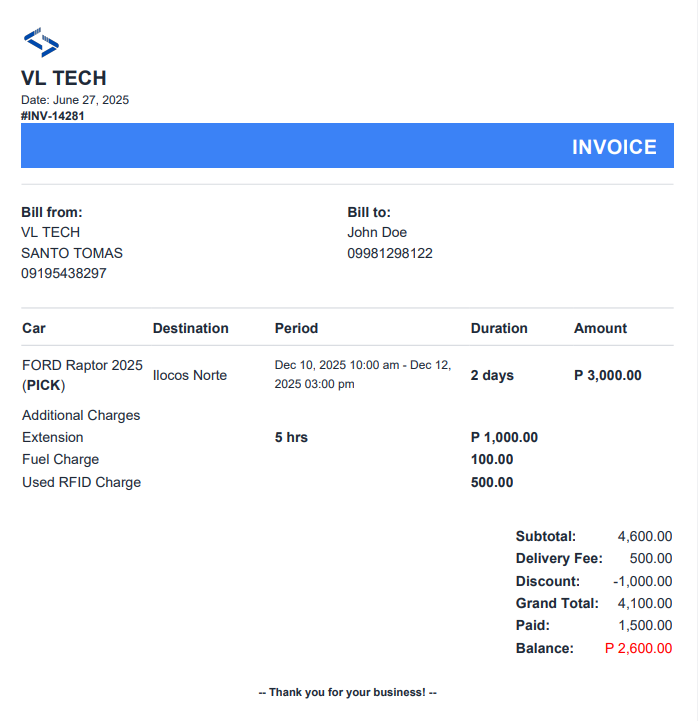Image resolution: width=698 pixels, height=721 pixels.
Task: Select the 'Used RFID Charge' label
Action: [x=81, y=482]
